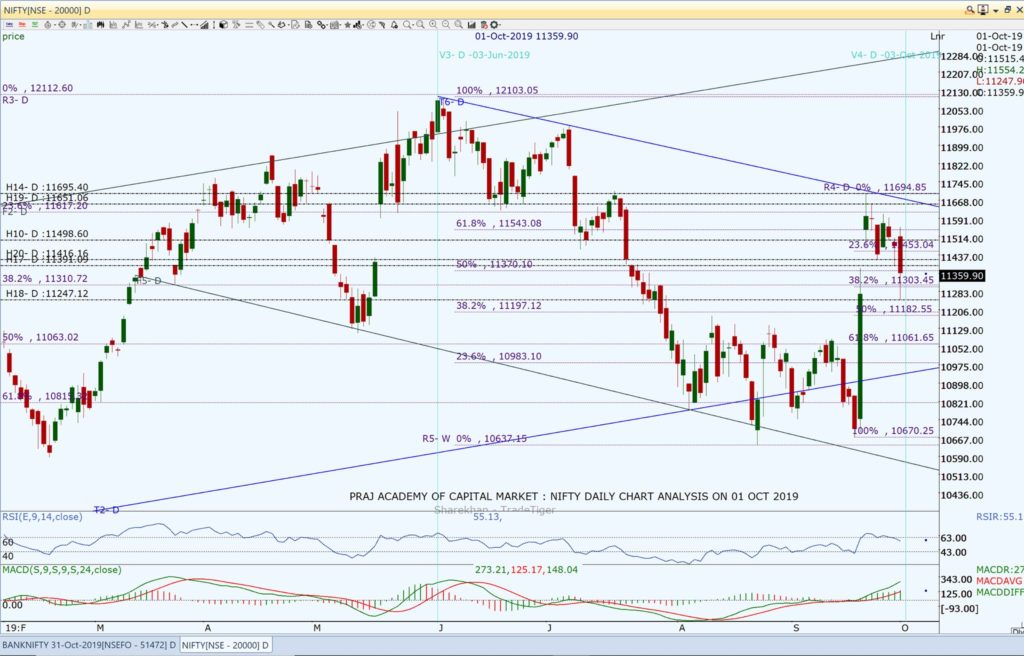This screenshot has width=1024, height=656.
Task: Click the first magnifier zoom icon
Action: click(x=406, y=25)
